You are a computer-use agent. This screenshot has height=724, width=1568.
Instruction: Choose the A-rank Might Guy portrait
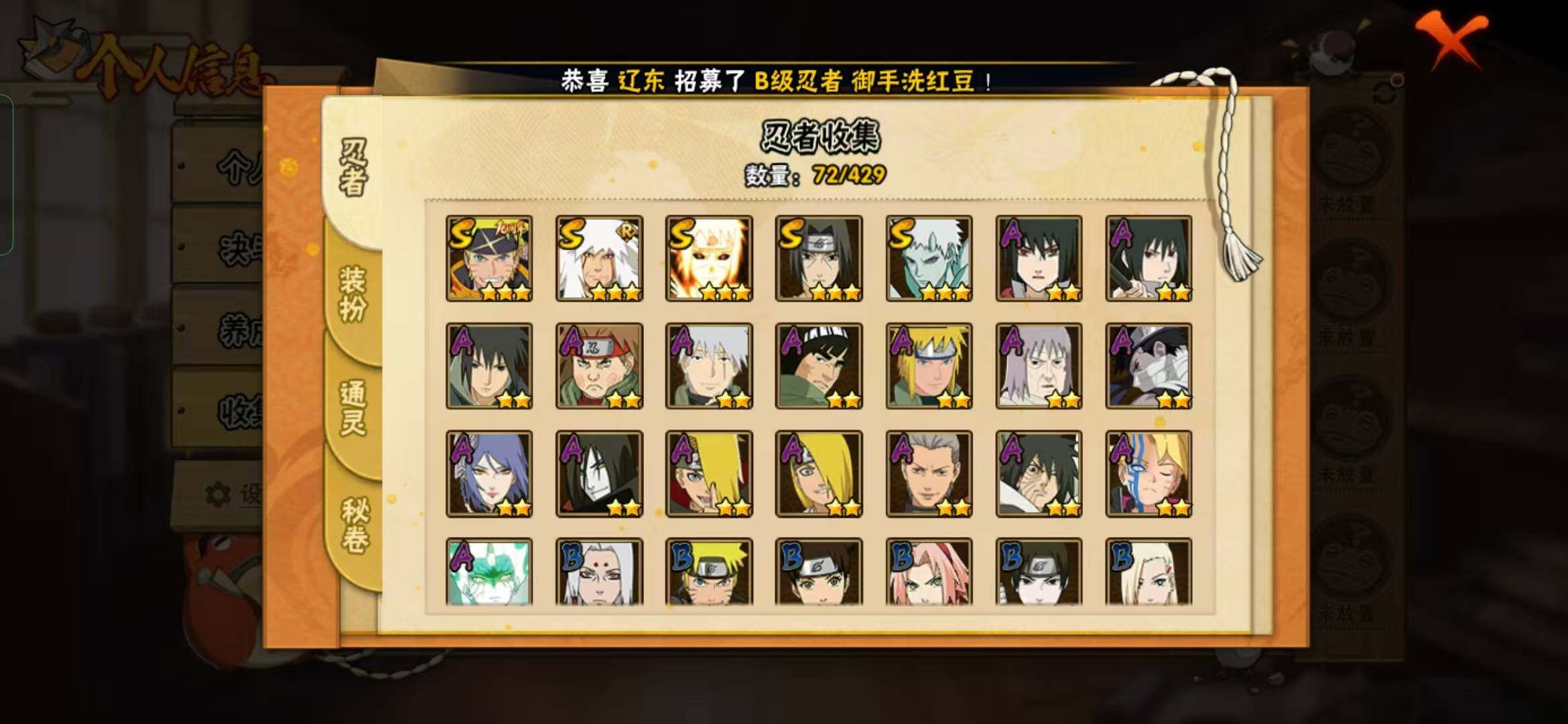point(819,366)
